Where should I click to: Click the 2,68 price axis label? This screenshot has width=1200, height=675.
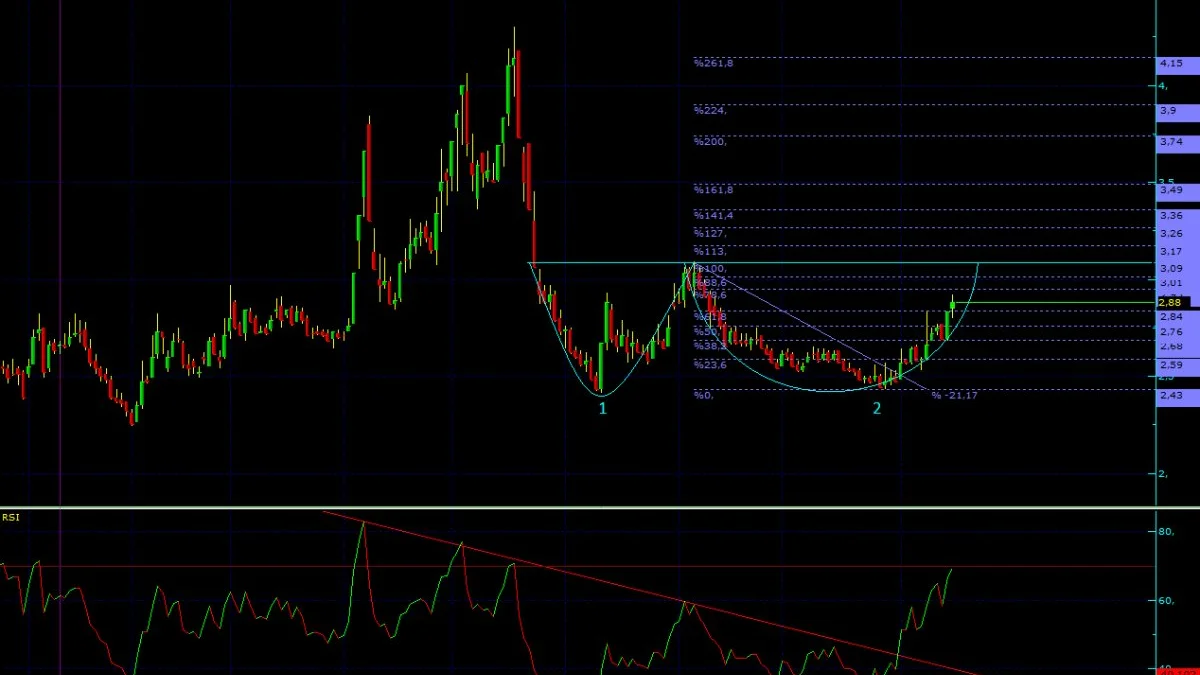coord(1171,346)
